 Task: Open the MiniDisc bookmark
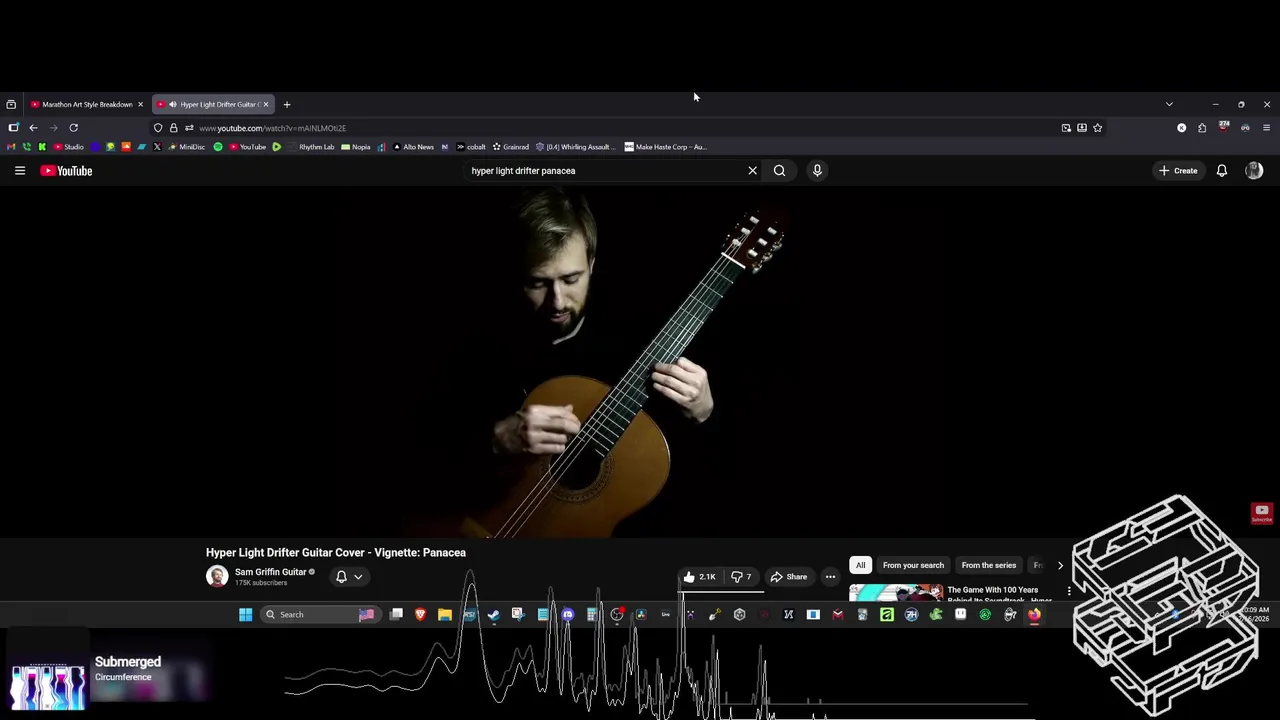187,147
